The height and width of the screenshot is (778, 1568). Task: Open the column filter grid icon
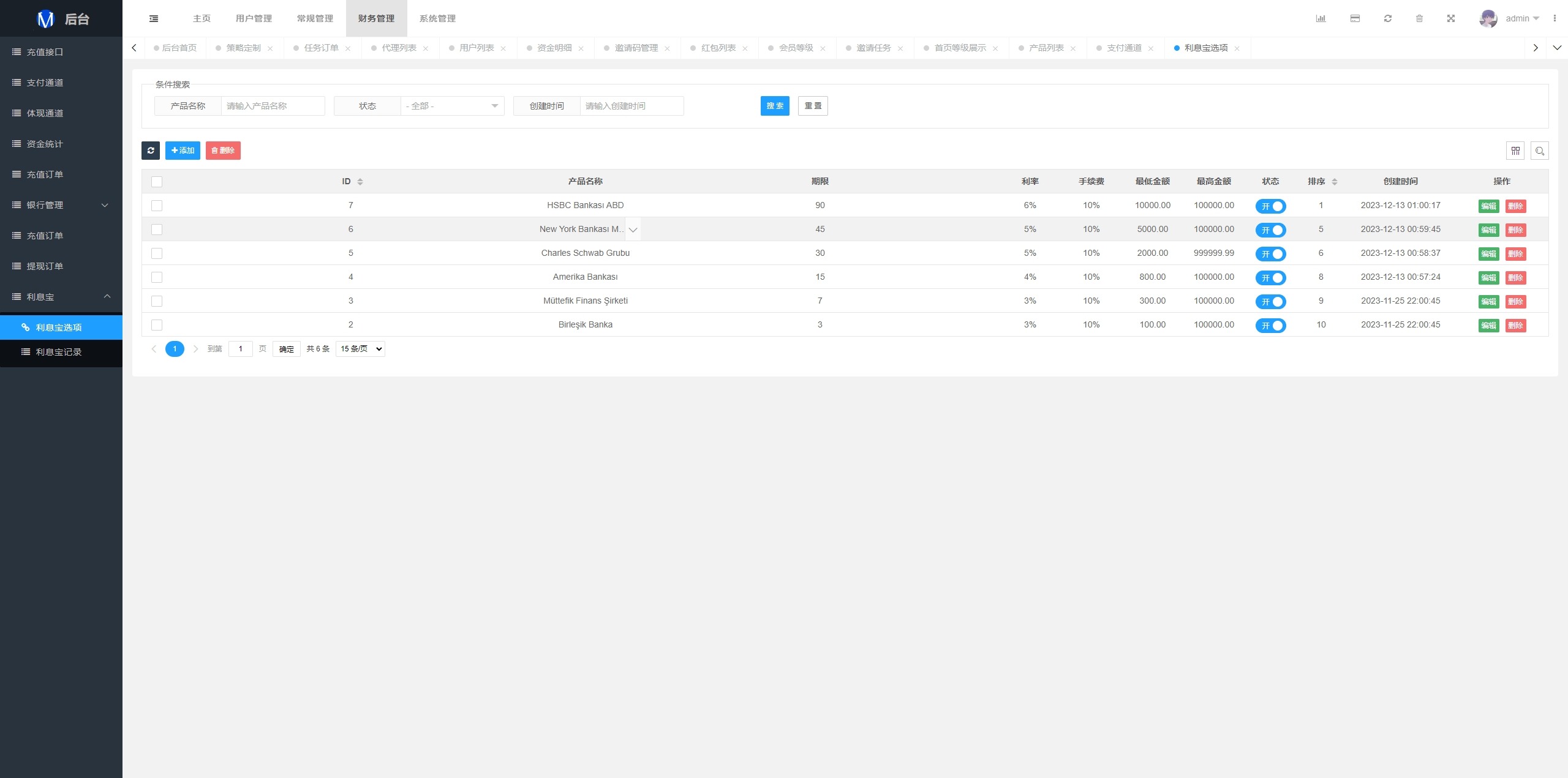point(1515,151)
